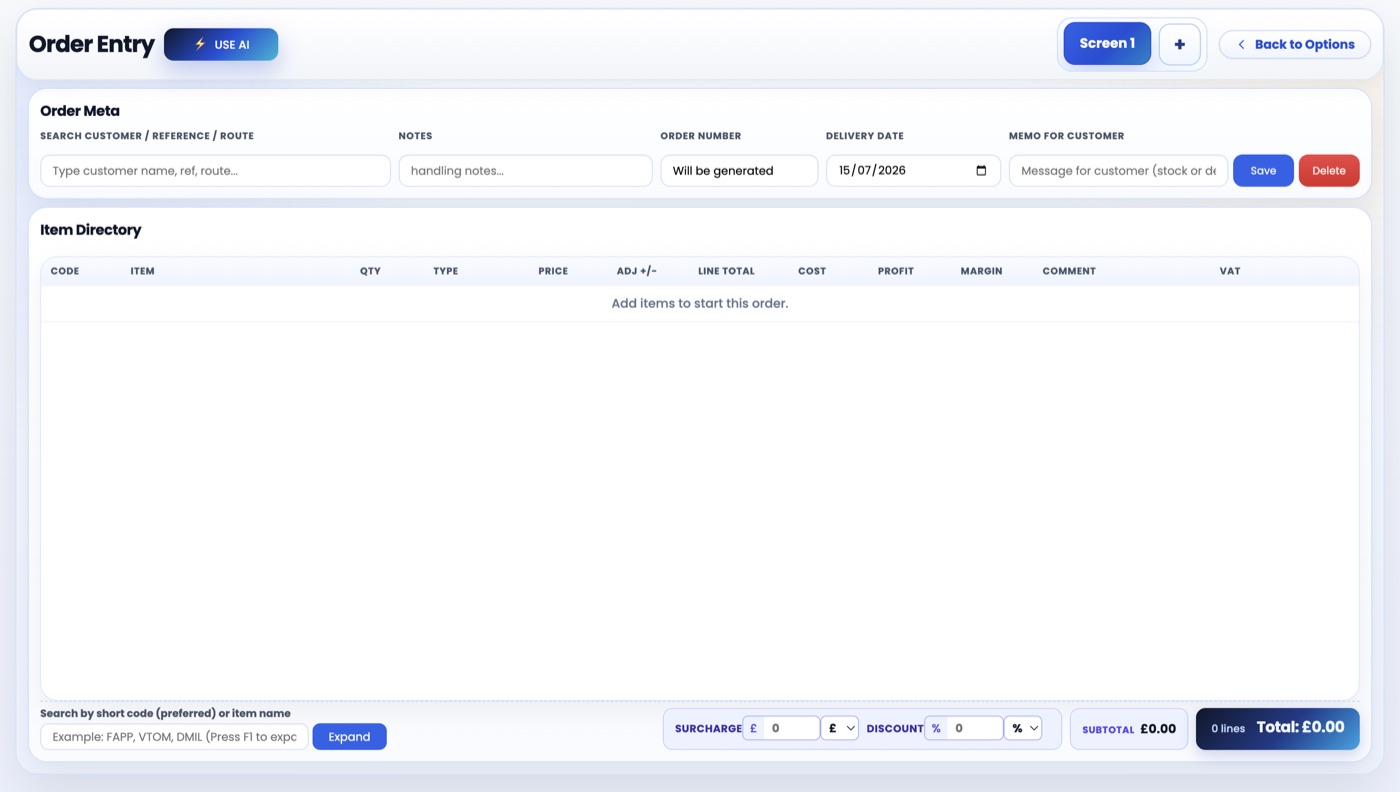Click the COST column header

click(x=812, y=271)
